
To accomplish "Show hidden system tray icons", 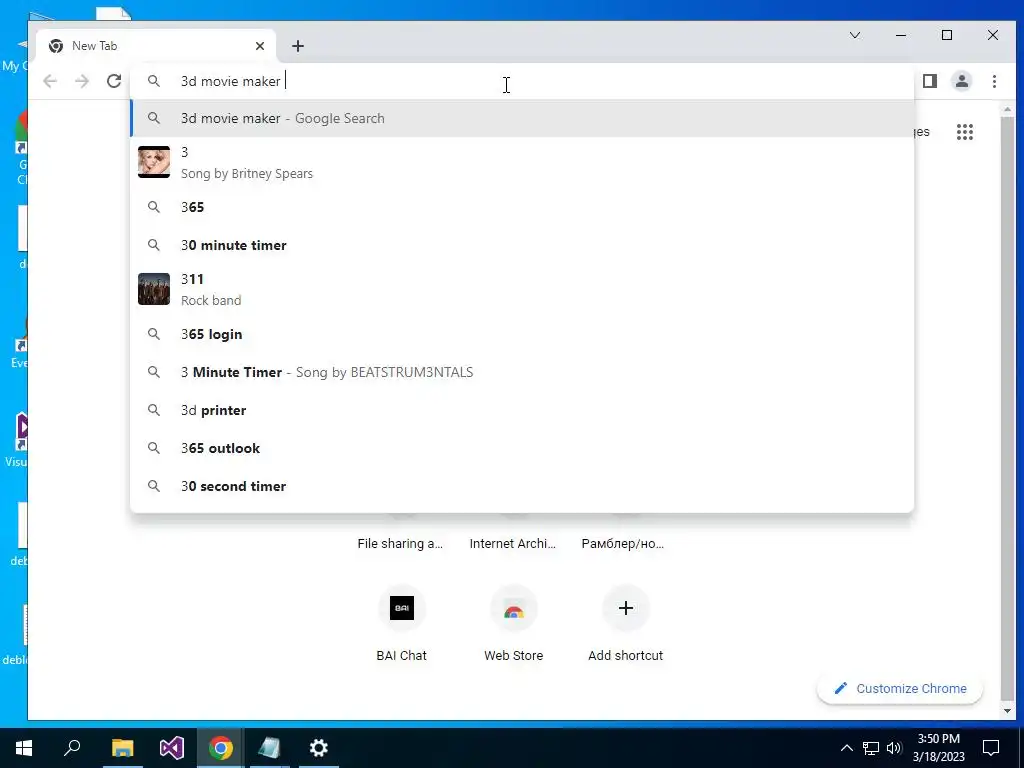I will click(846, 748).
